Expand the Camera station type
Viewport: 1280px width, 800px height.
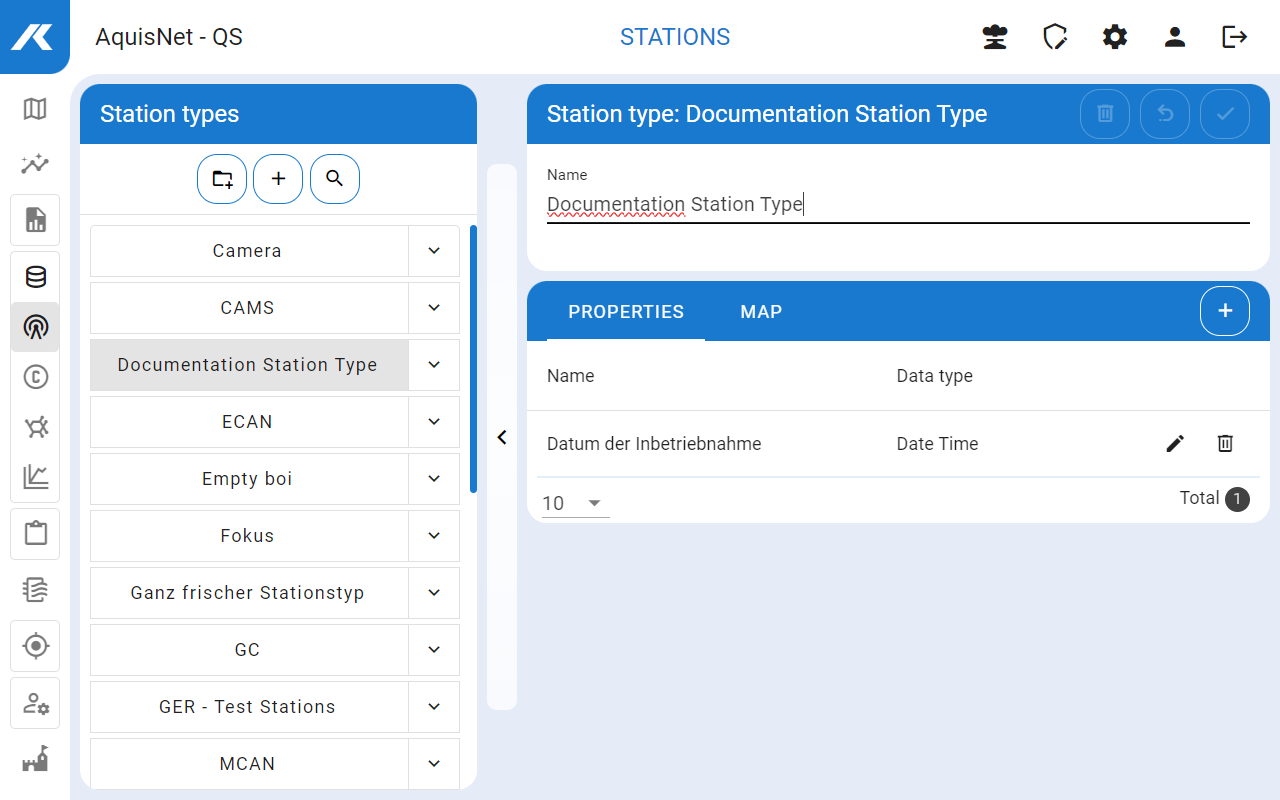[434, 251]
